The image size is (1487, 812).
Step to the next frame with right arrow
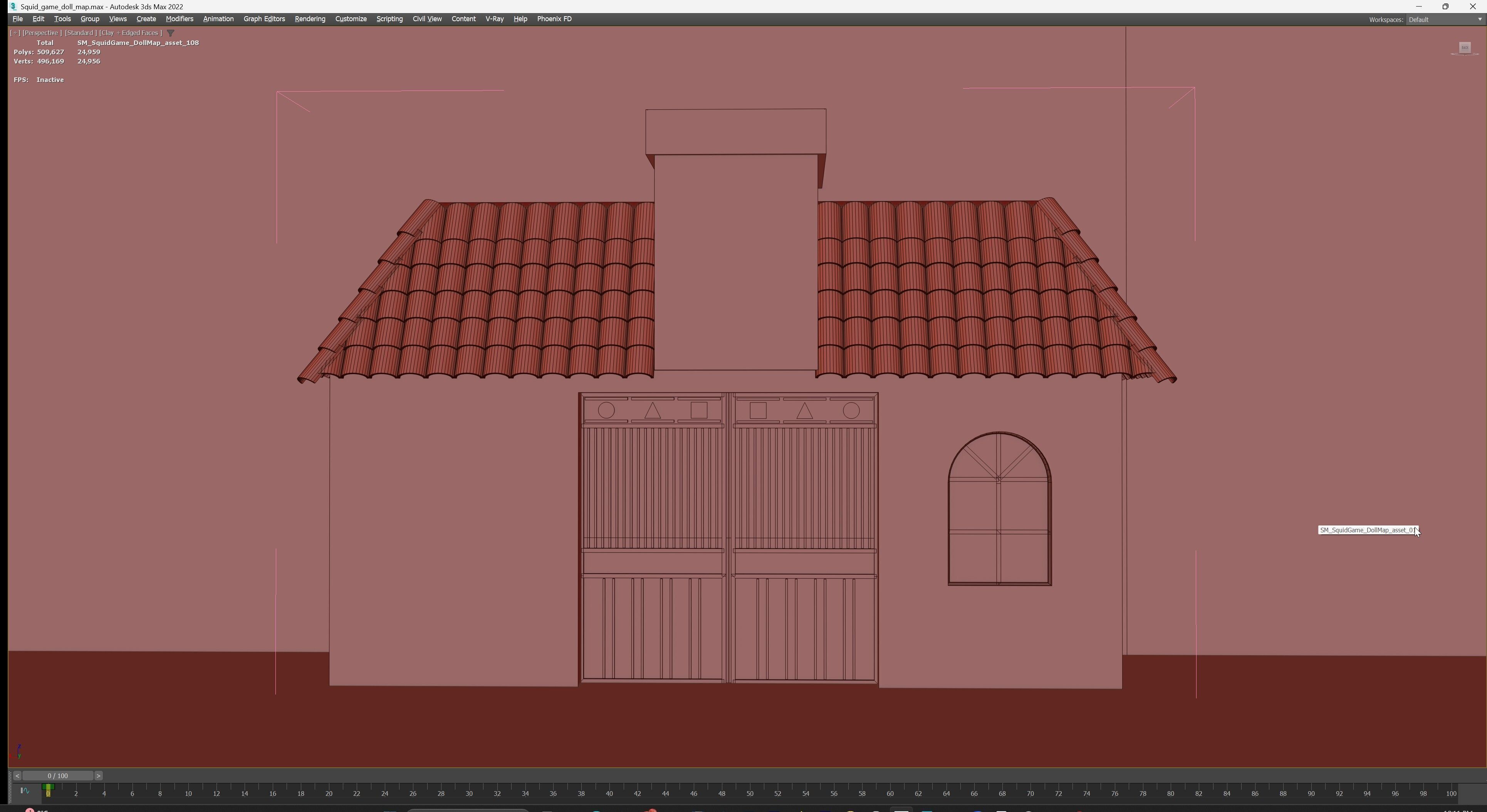point(99,776)
